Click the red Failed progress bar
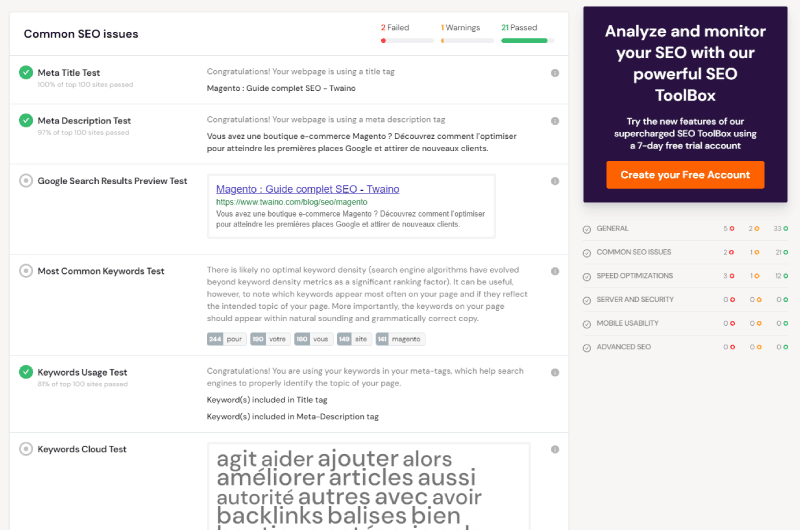This screenshot has height=530, width=800. click(407, 41)
